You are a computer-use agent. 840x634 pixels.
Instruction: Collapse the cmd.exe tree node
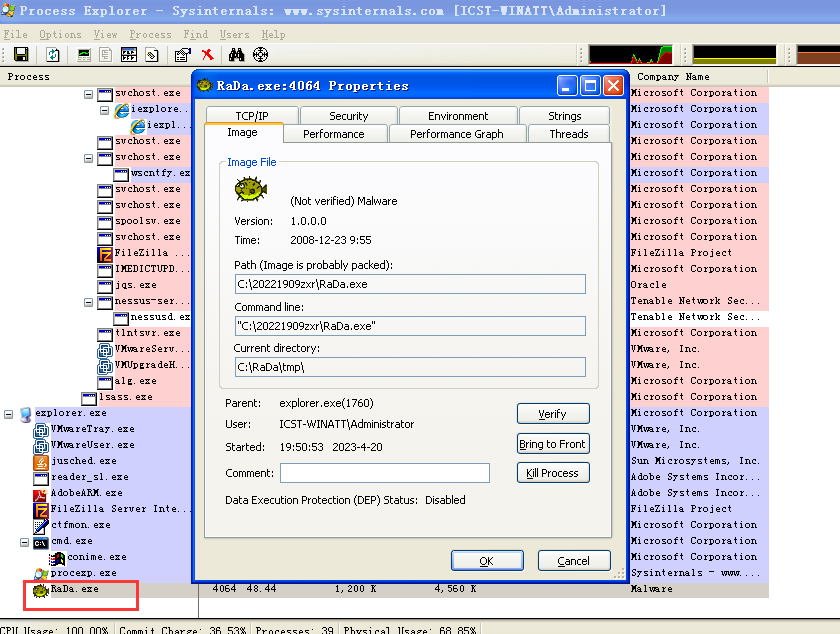25,542
